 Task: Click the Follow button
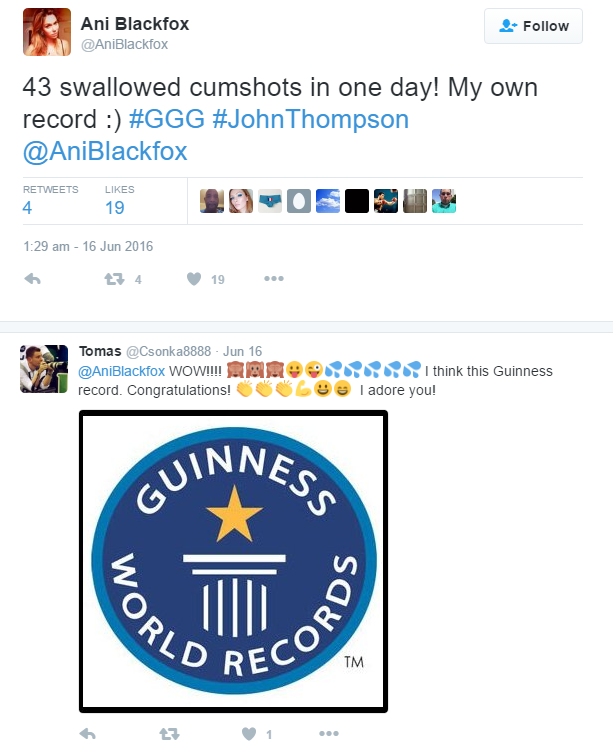point(533,26)
